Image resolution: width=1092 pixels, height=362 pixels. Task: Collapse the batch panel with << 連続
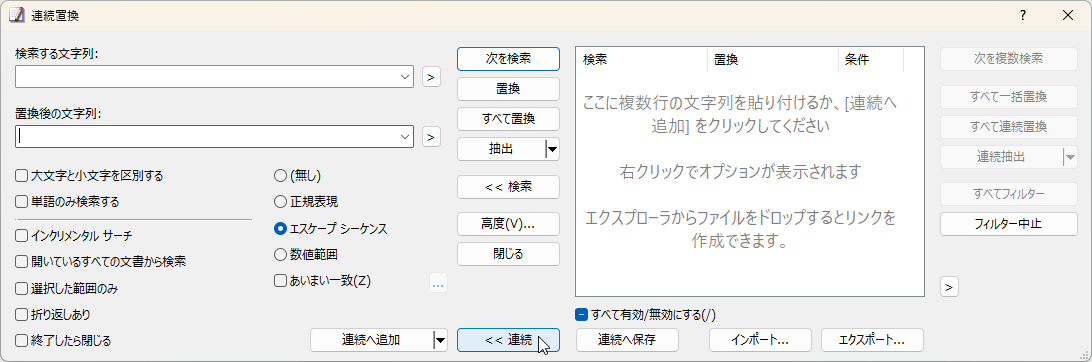(x=508, y=340)
